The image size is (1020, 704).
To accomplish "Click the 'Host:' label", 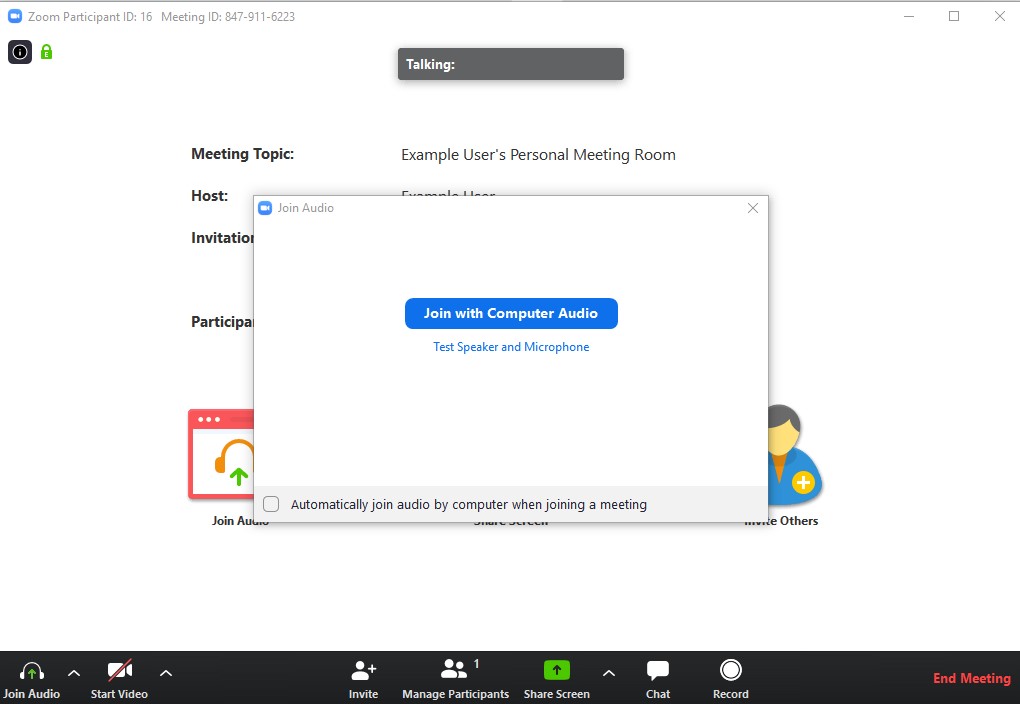I will [x=209, y=196].
